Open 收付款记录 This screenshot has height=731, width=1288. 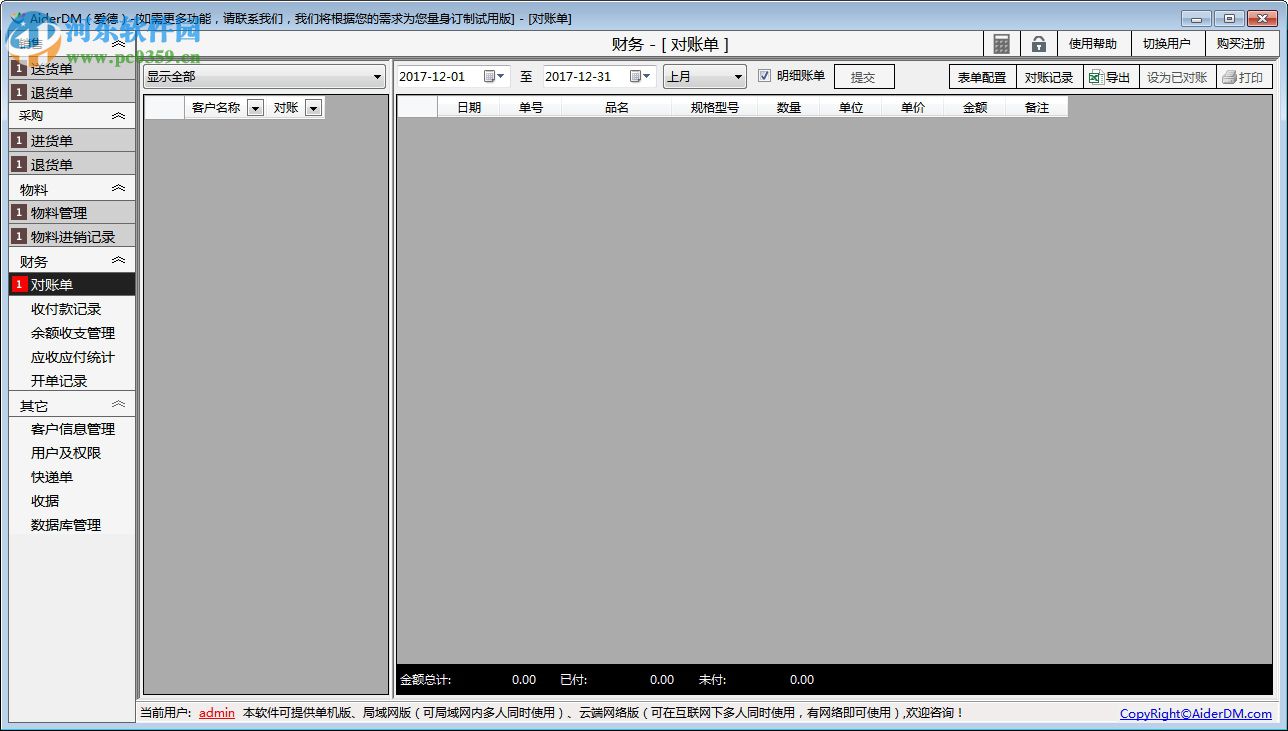coord(66,309)
